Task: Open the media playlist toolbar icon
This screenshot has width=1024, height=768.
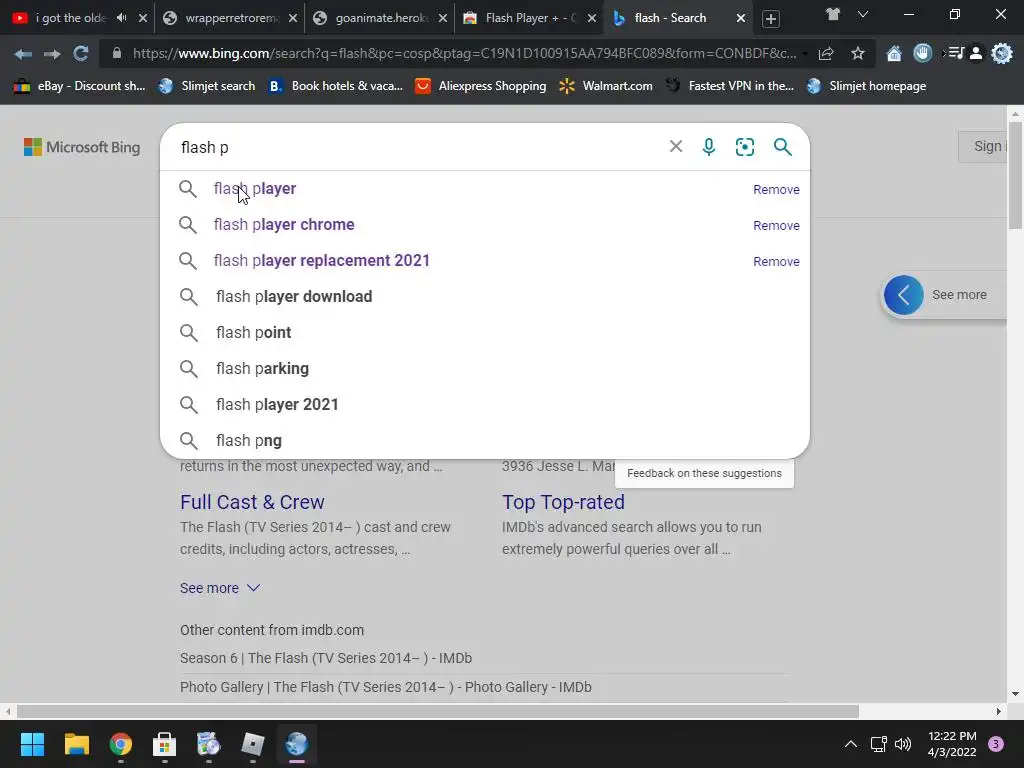Action: (955, 53)
